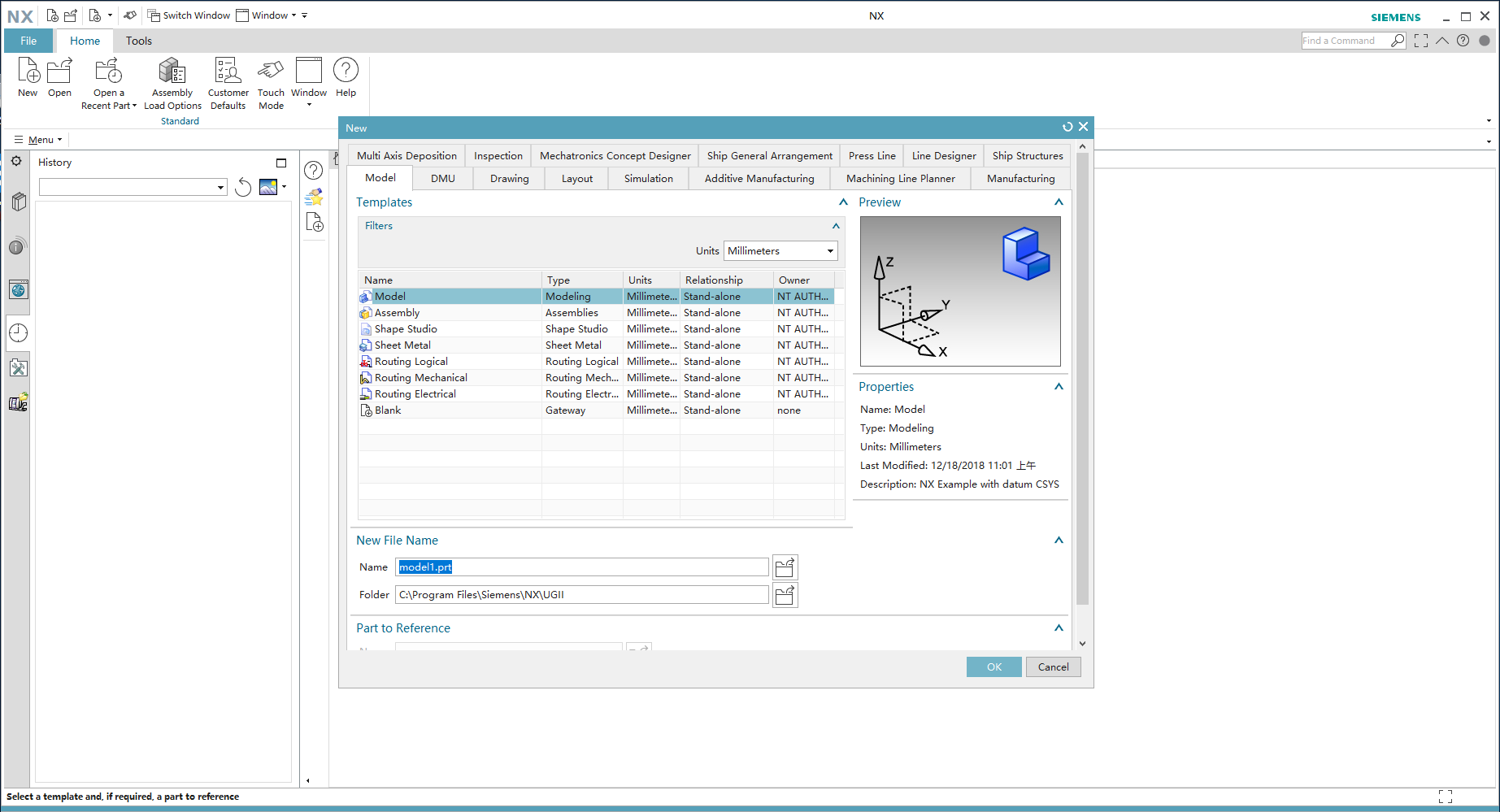Viewport: 1500px width, 812px height.
Task: Open the Menu dropdown
Action: 38,140
